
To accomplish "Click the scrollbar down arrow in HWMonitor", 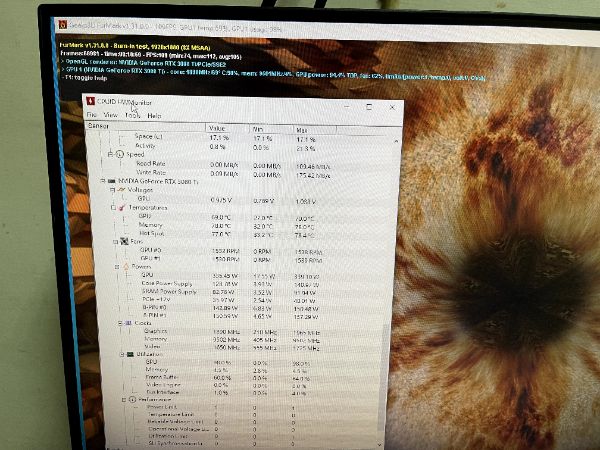I will click(380, 444).
